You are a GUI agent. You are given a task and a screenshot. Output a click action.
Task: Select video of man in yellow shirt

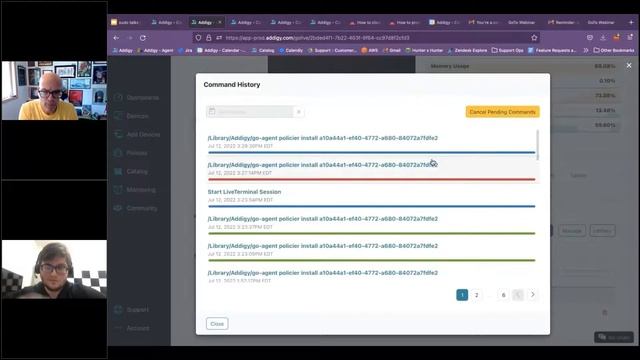[x=54, y=90]
